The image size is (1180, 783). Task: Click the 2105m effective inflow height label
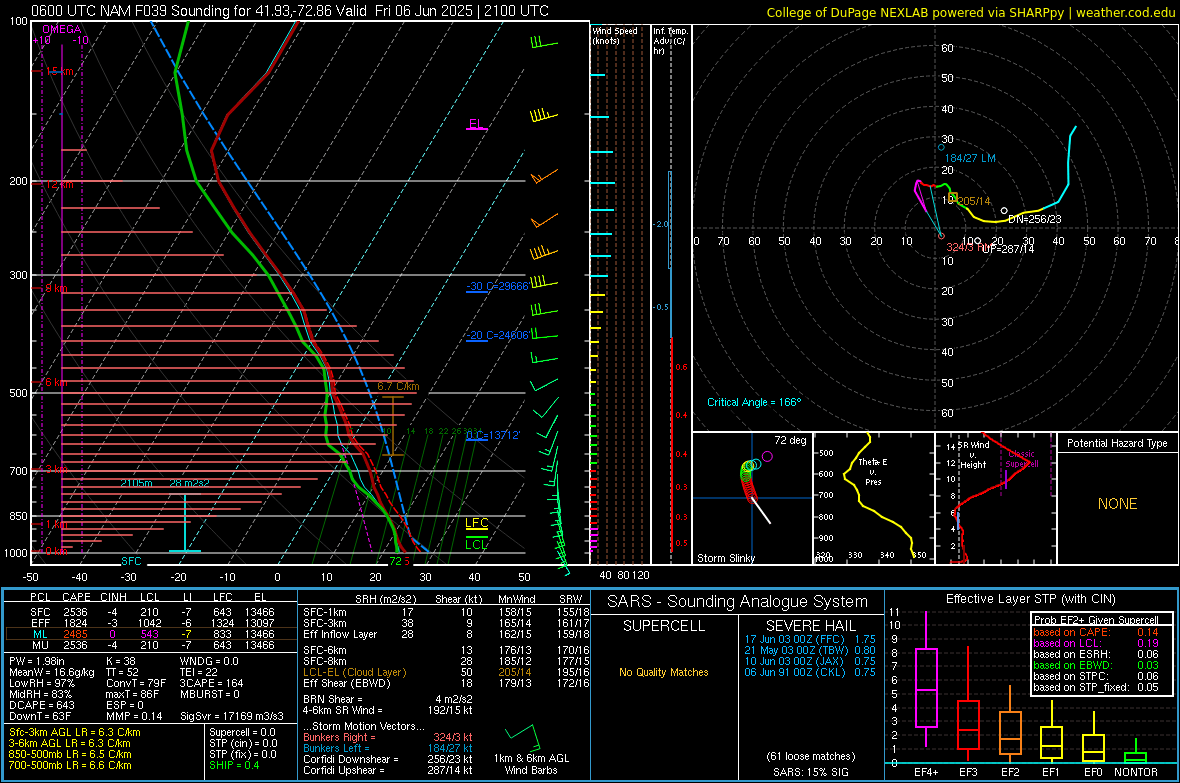point(137,483)
